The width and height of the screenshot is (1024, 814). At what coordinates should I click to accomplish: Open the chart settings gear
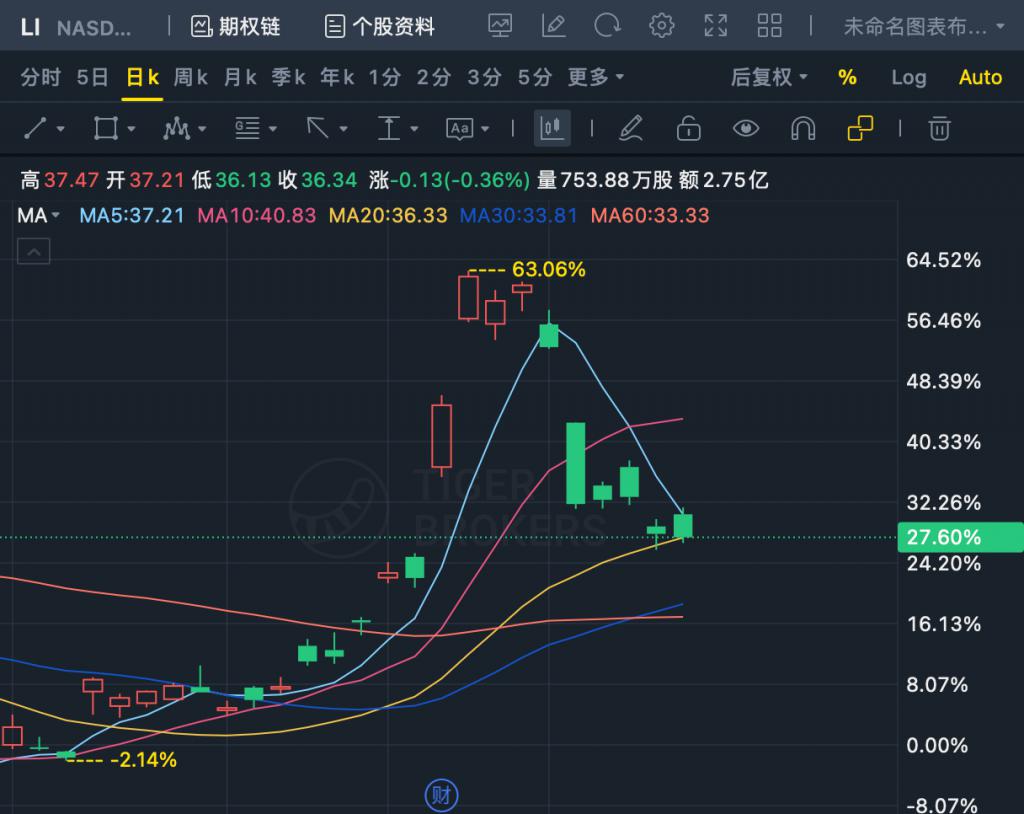tap(661, 26)
